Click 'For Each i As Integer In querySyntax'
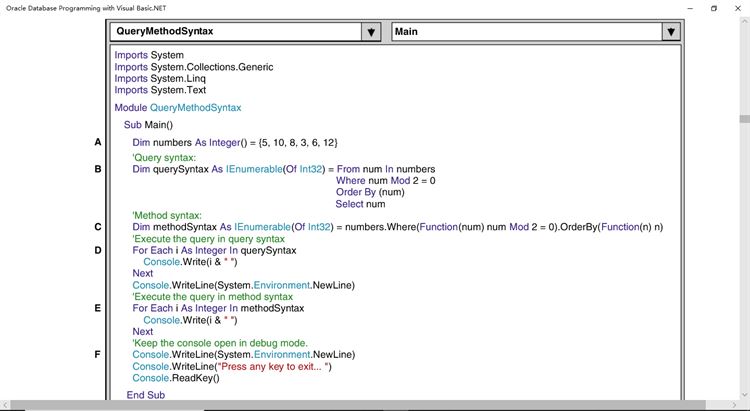The image size is (750, 411). [x=214, y=250]
